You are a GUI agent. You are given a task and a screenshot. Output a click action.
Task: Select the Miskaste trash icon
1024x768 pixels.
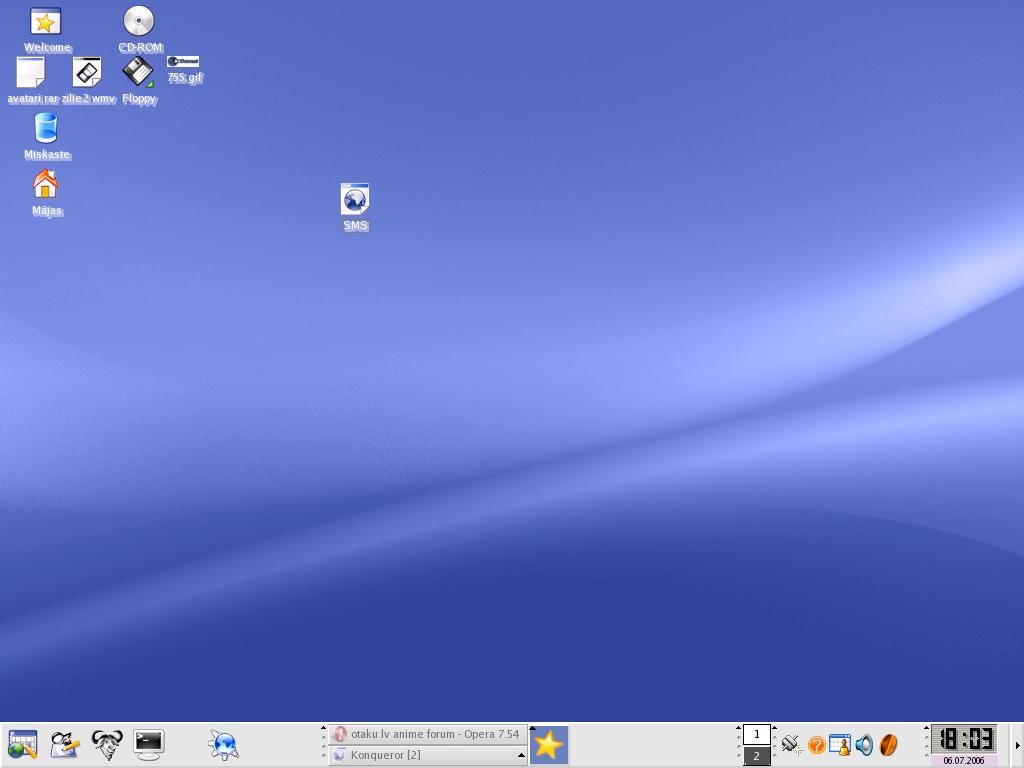[x=46, y=128]
